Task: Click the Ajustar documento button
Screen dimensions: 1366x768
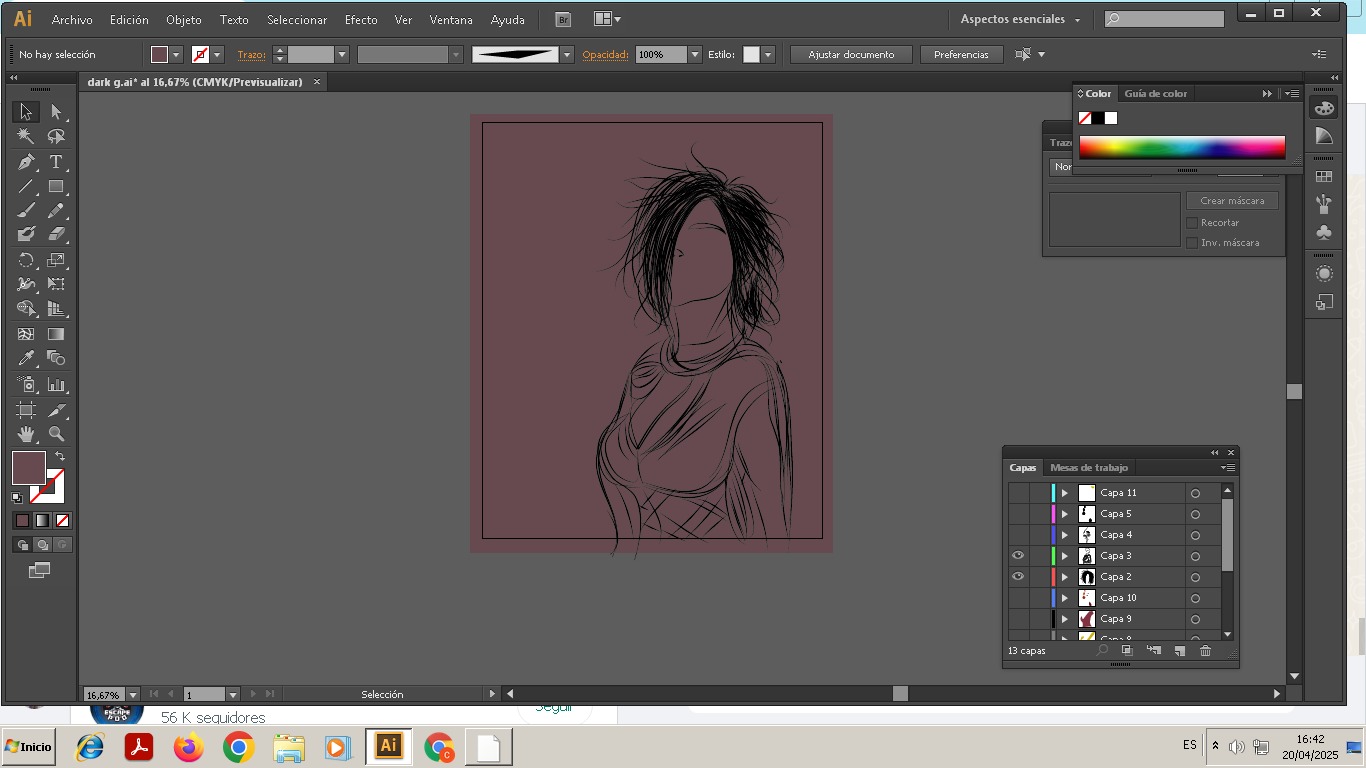Action: (x=851, y=55)
